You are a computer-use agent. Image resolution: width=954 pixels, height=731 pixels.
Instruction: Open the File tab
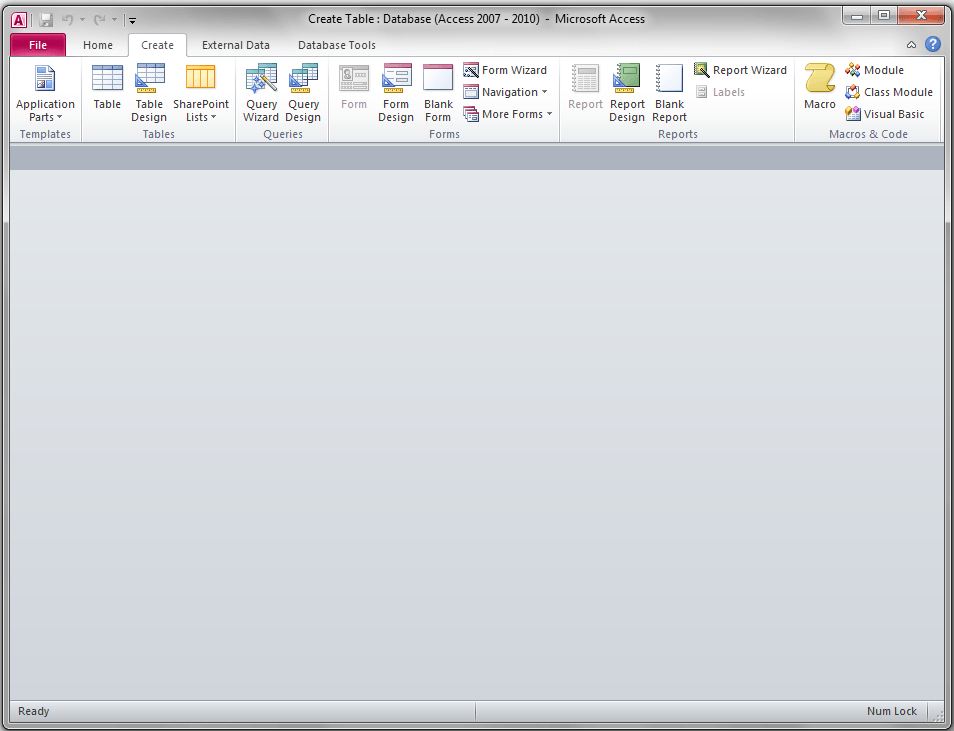tap(38, 45)
